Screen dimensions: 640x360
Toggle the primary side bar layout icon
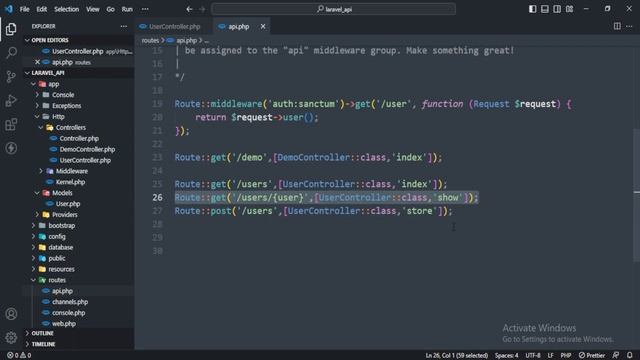[x=532, y=9]
